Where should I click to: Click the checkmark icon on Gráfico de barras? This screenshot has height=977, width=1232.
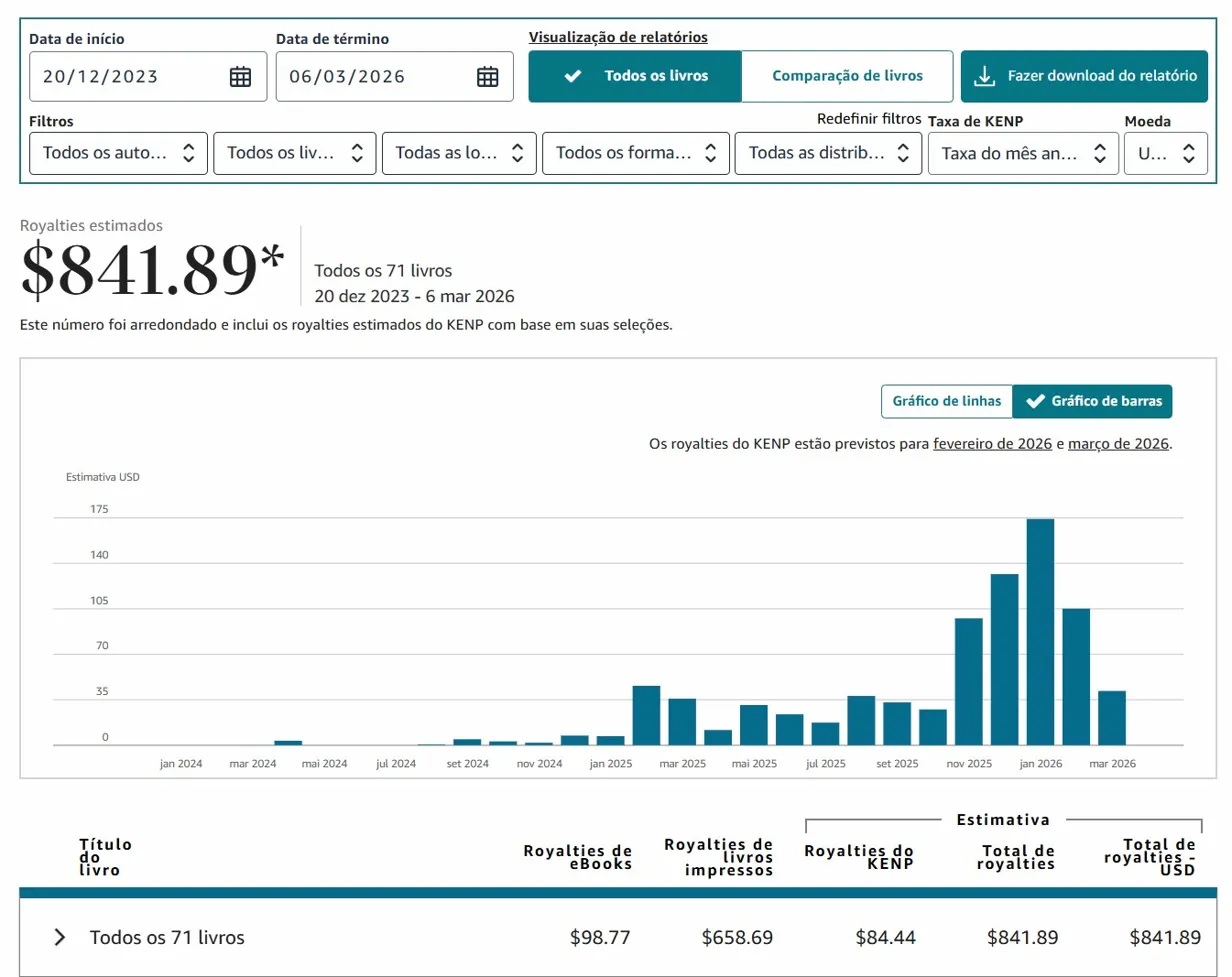pos(1035,401)
